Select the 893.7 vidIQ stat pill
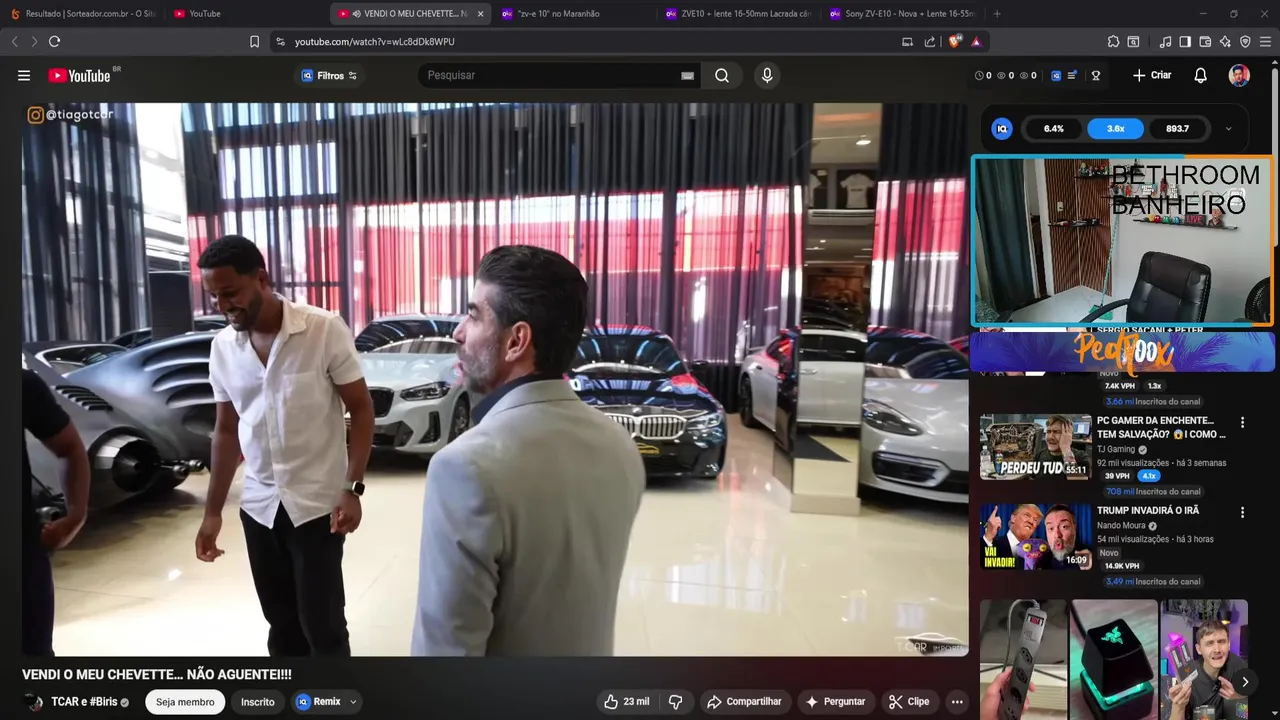This screenshot has width=1280, height=720. [x=1177, y=128]
